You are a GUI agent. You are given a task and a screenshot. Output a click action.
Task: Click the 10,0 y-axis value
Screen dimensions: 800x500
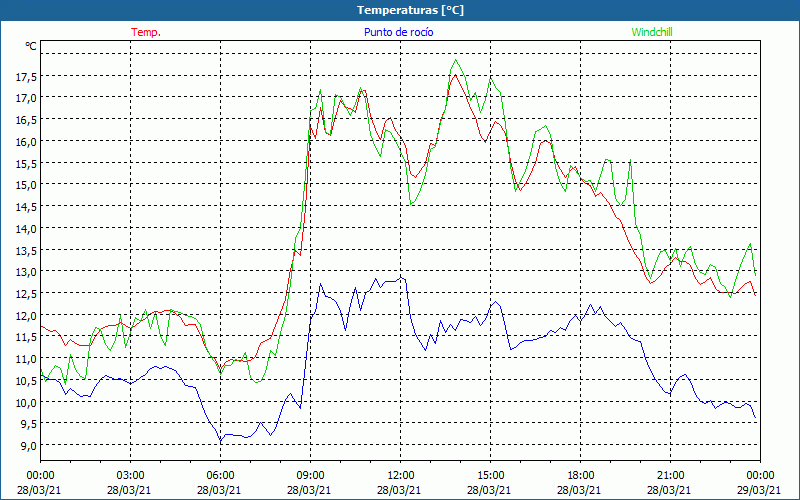coord(26,402)
